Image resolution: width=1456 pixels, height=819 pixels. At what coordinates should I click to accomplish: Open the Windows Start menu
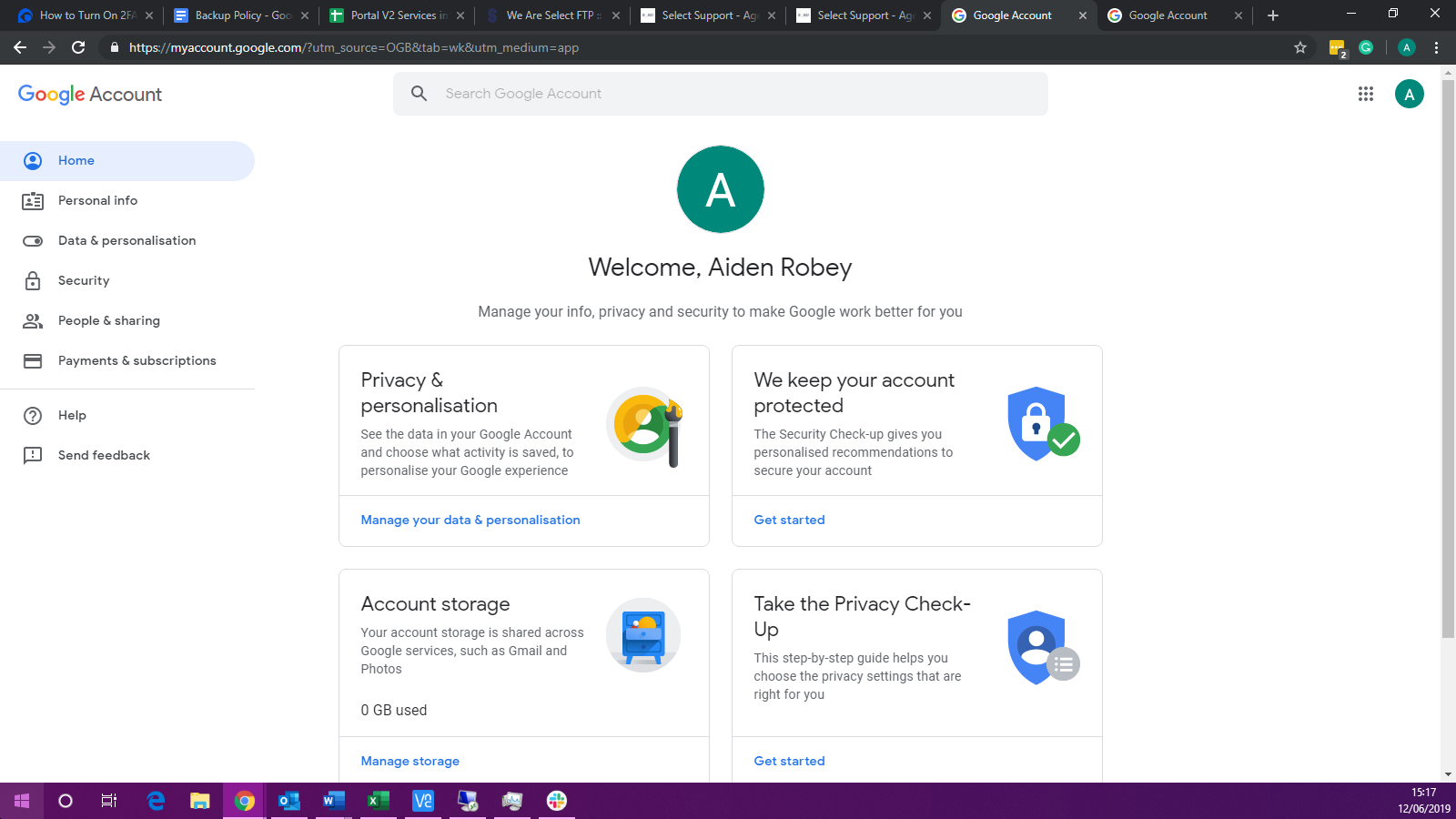pyautogui.click(x=22, y=801)
